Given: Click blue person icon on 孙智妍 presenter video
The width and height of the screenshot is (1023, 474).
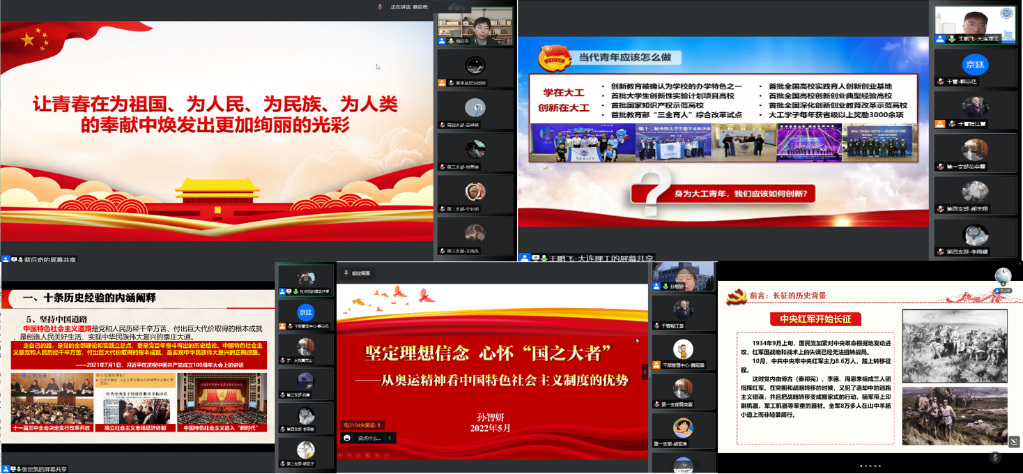Looking at the screenshot, I should 658,287.
